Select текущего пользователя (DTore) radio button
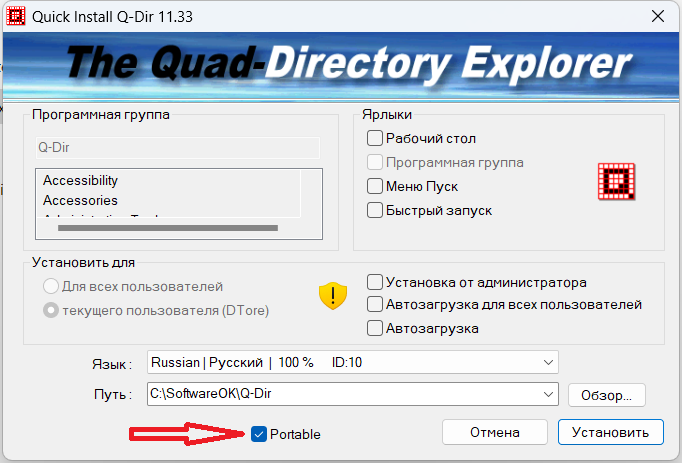 click(x=51, y=310)
